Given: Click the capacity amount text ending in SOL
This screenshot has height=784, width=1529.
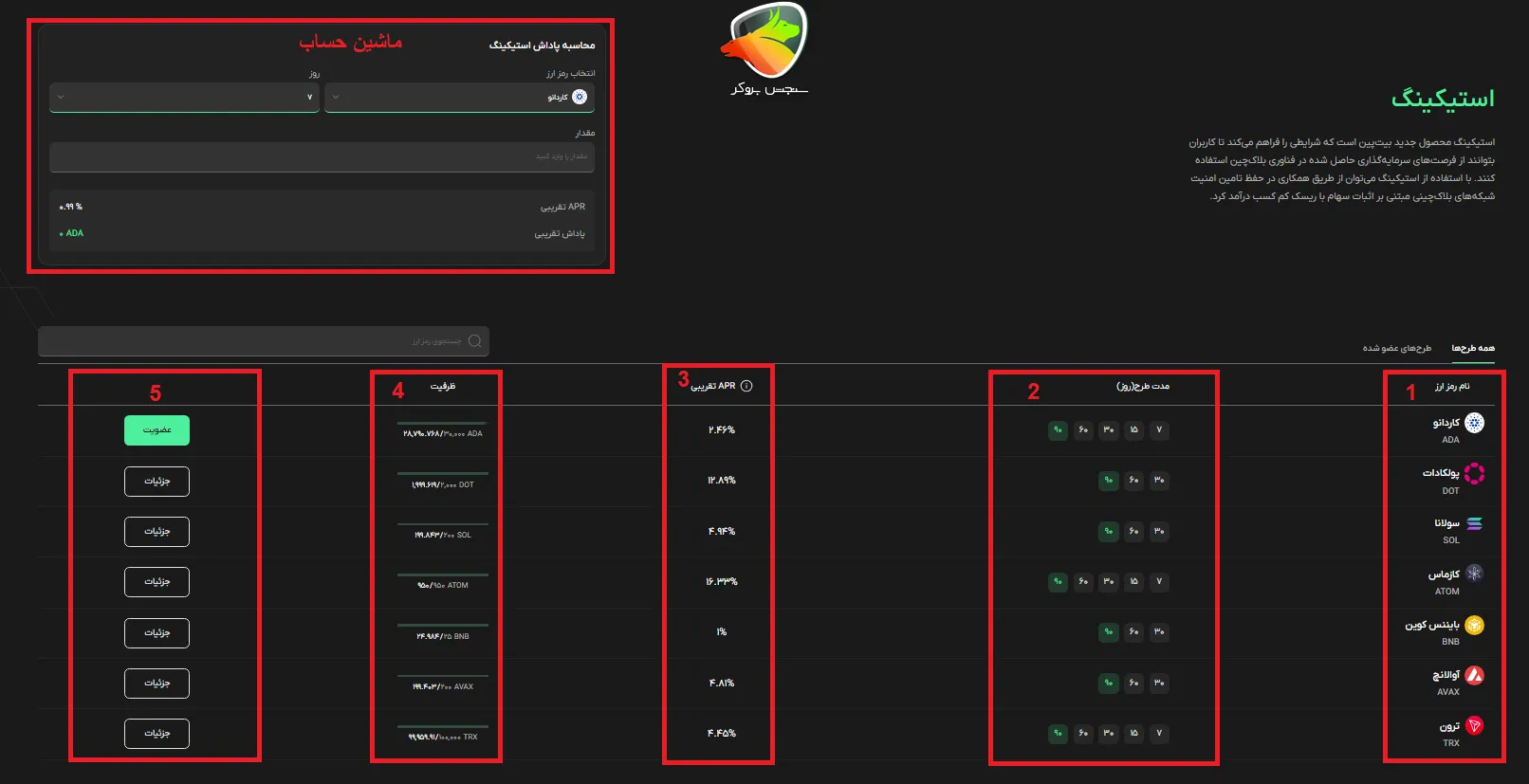Looking at the screenshot, I should 443,536.
